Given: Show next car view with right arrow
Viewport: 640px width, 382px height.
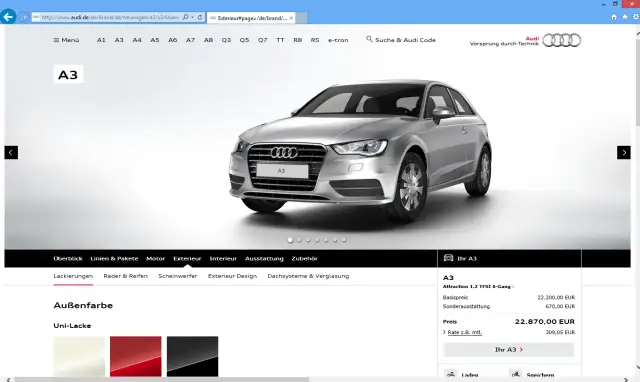Looking at the screenshot, I should 624,153.
